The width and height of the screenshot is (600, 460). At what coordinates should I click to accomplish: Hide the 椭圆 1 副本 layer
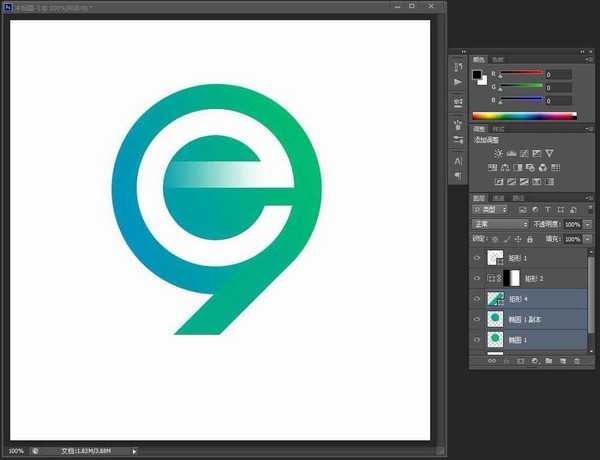click(476, 320)
